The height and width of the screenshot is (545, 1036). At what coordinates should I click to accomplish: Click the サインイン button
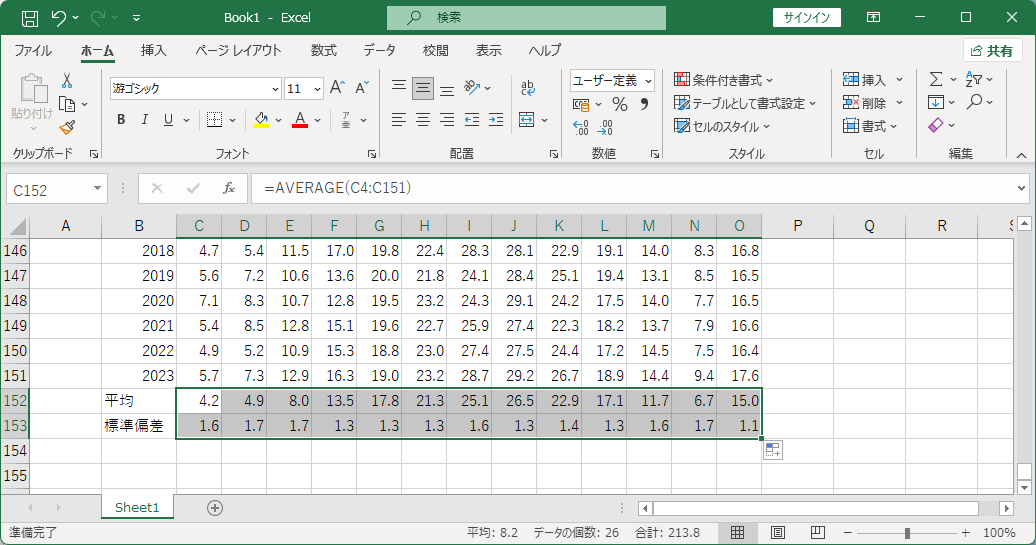(x=807, y=18)
